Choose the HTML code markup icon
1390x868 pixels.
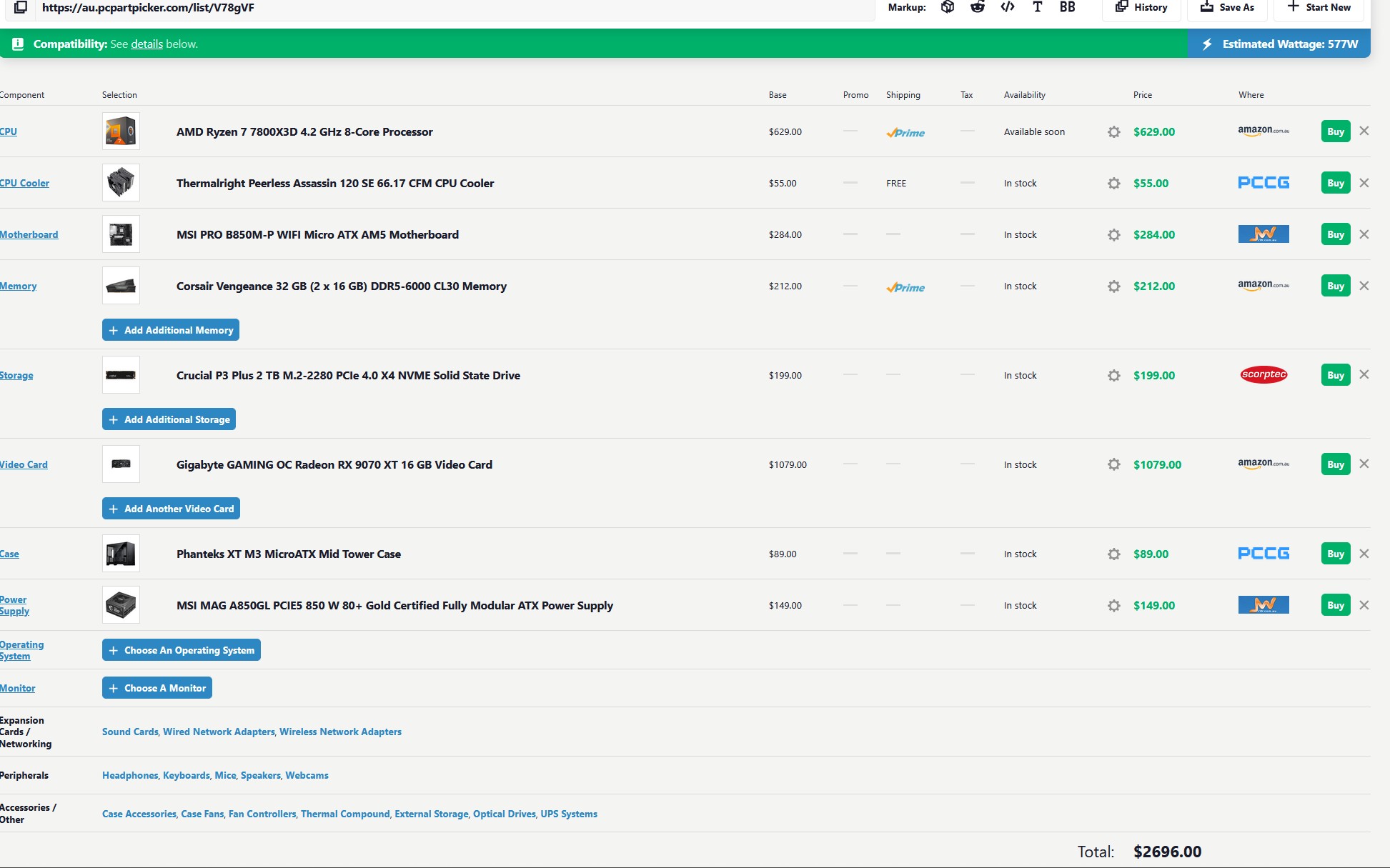coord(1008,7)
